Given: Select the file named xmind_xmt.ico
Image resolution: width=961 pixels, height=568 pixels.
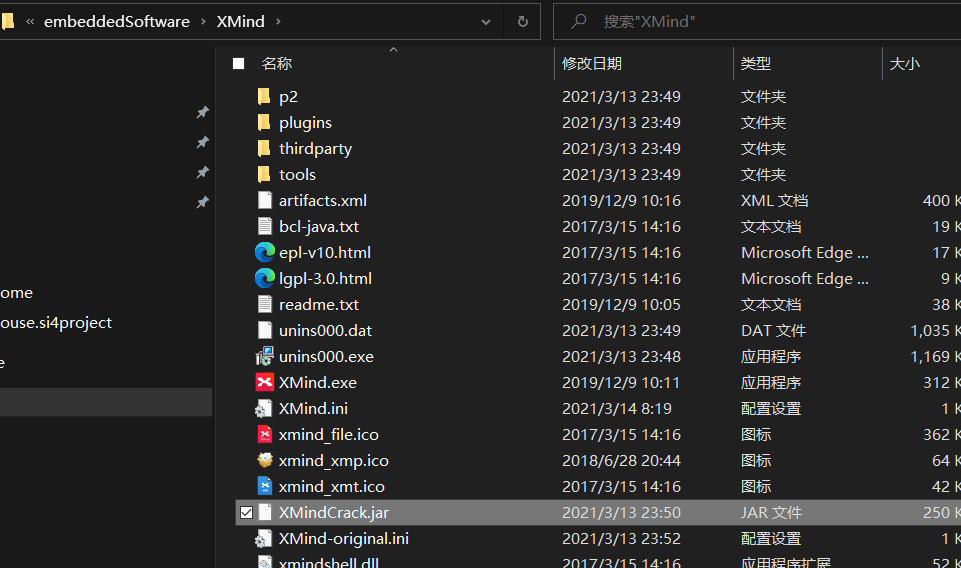Looking at the screenshot, I should tap(332, 487).
